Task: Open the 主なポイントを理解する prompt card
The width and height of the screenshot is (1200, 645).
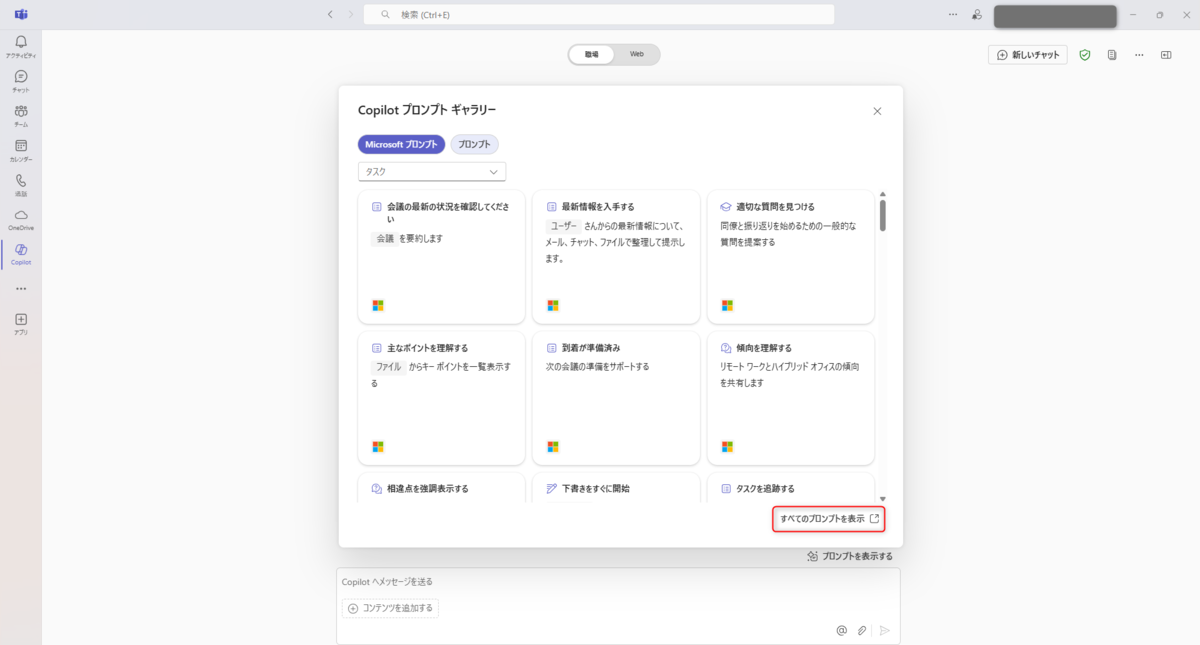Action: point(441,398)
